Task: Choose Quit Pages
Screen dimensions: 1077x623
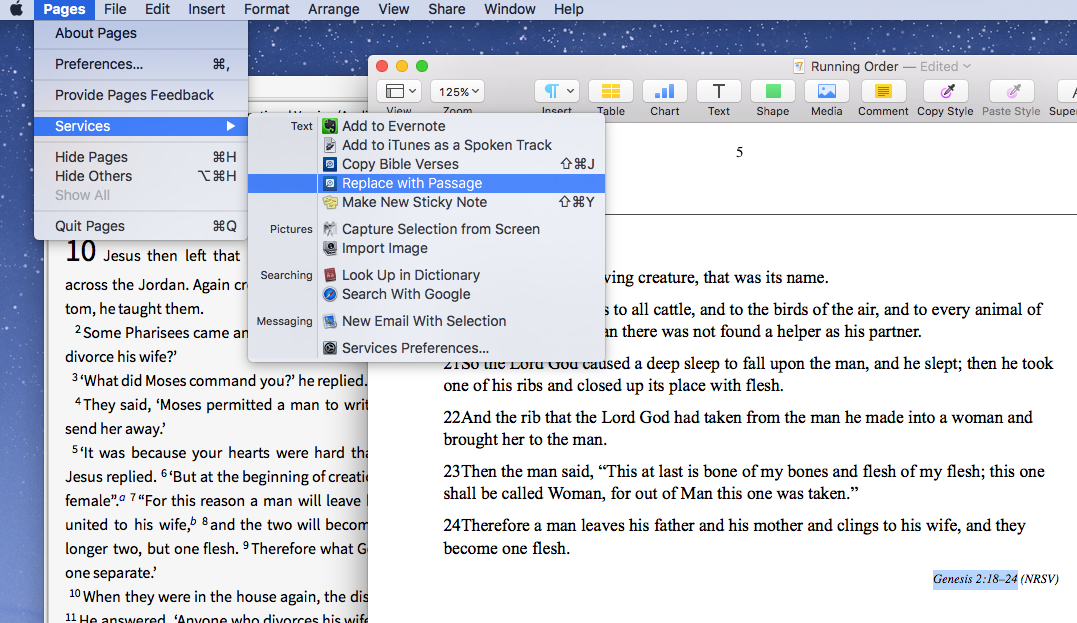Action: (x=141, y=226)
